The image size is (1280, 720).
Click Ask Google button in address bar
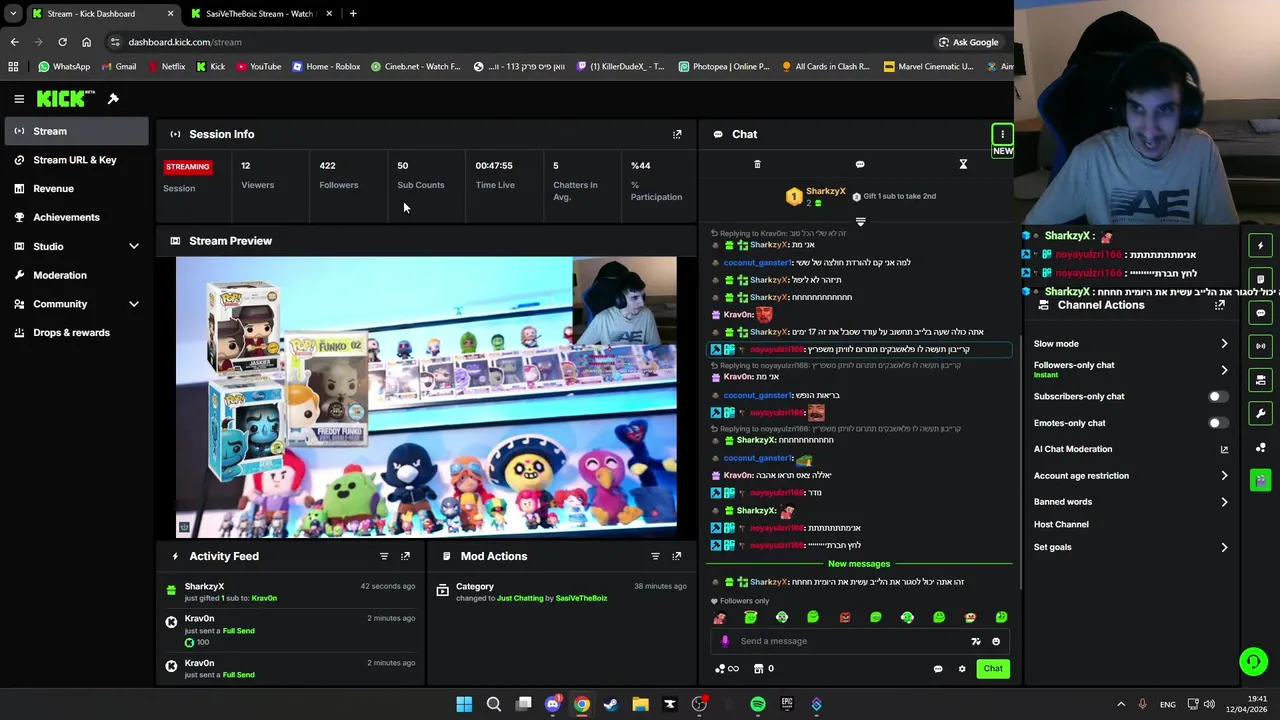pyautogui.click(x=967, y=42)
